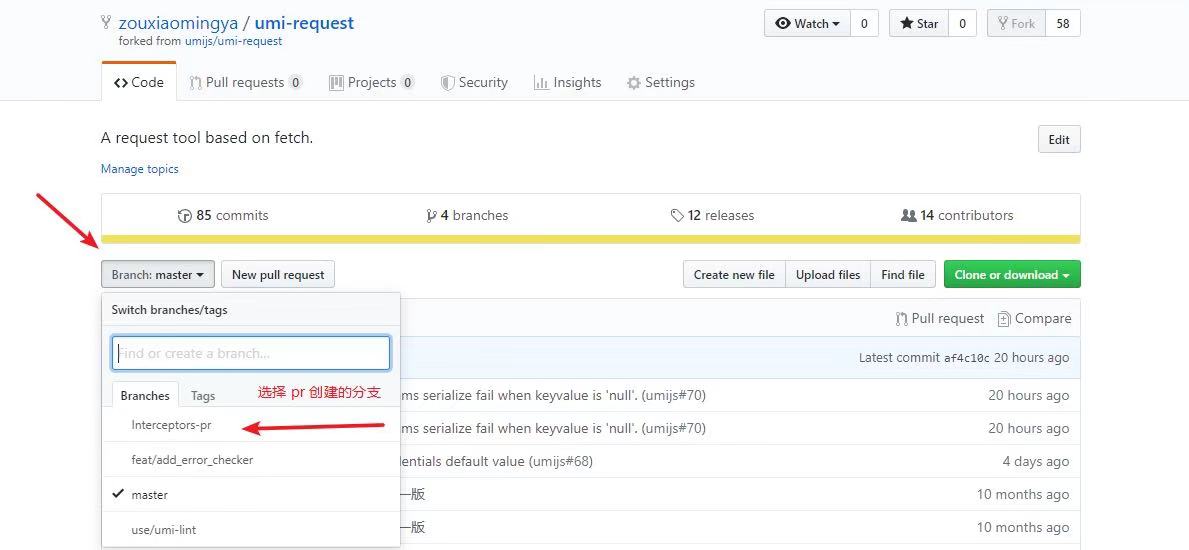Click the releases tag icon

[677, 216]
